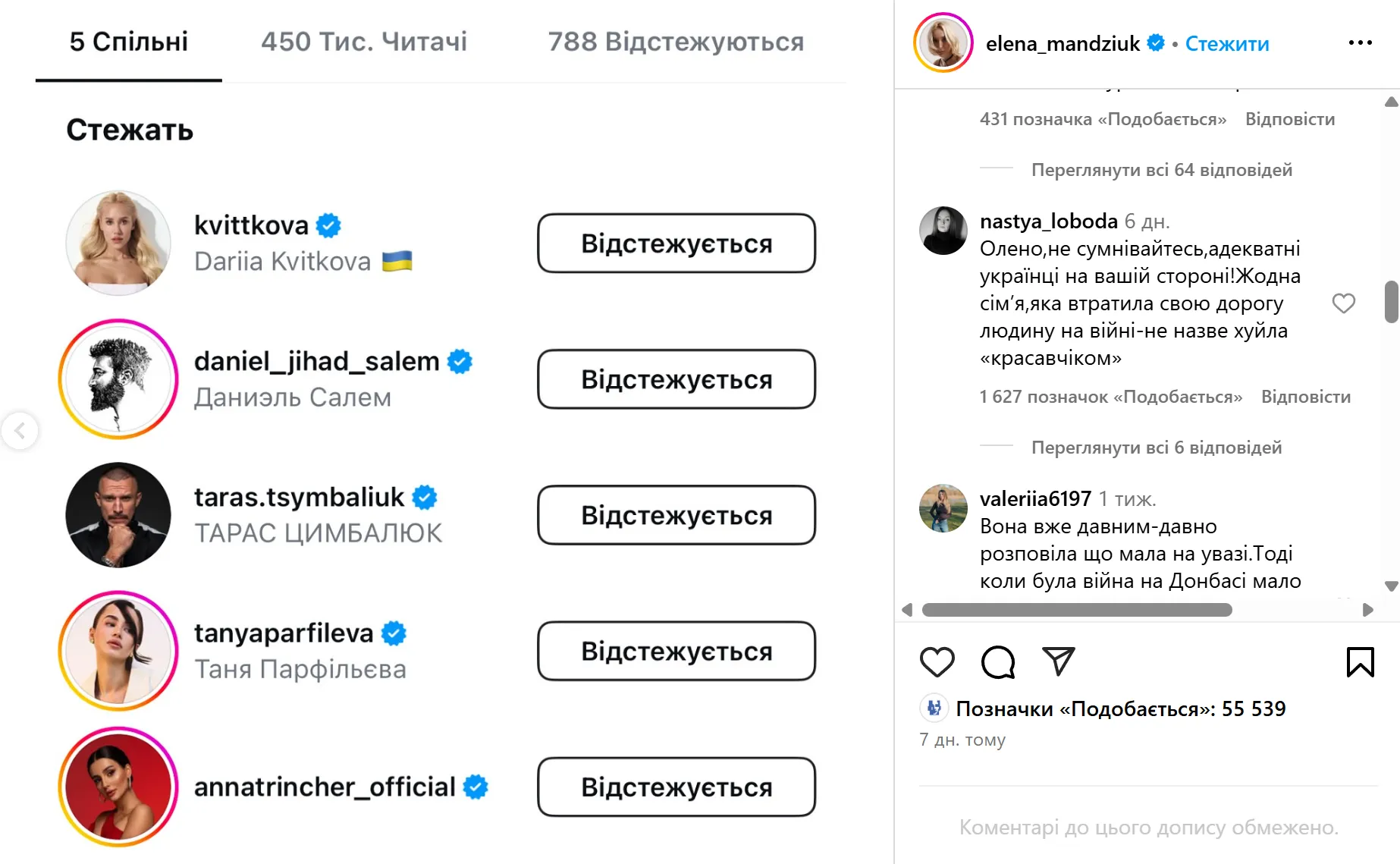Go back with left arrow button

pos(20,431)
